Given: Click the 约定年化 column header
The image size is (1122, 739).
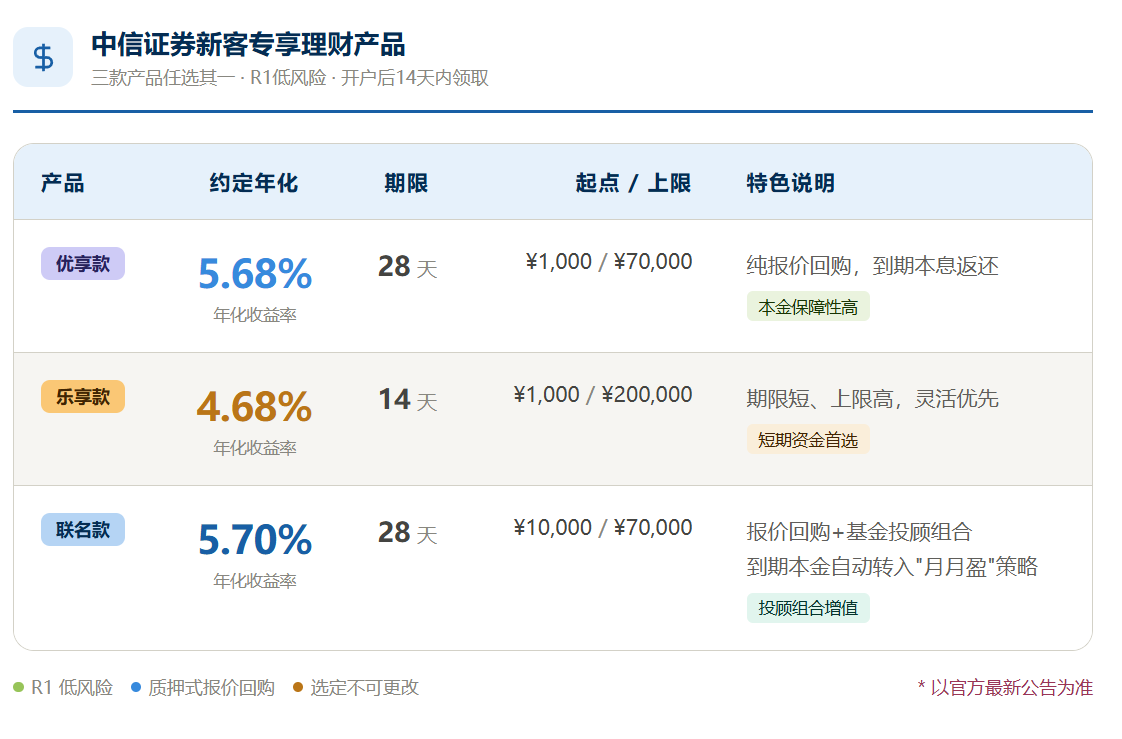Looking at the screenshot, I should click(254, 183).
